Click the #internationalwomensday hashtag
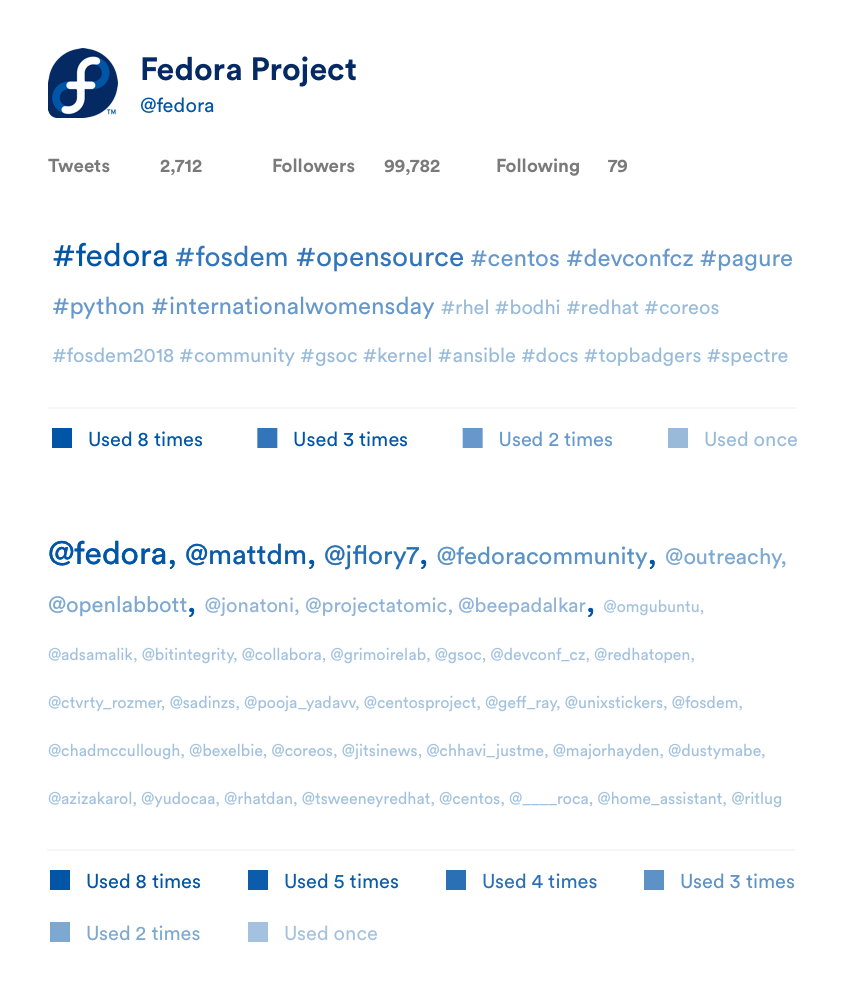846x990 pixels. (x=293, y=307)
